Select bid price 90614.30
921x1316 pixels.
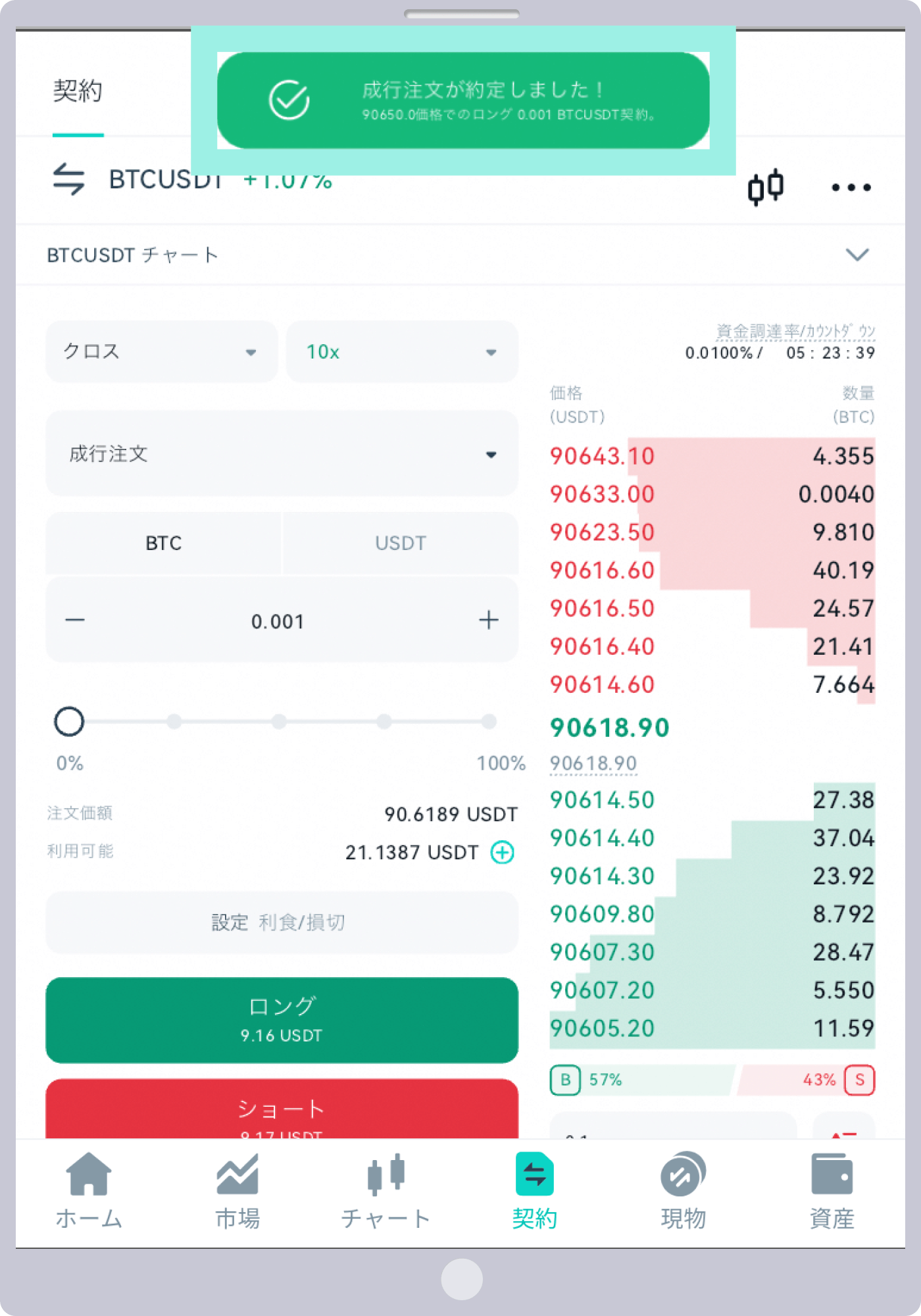pos(602,876)
